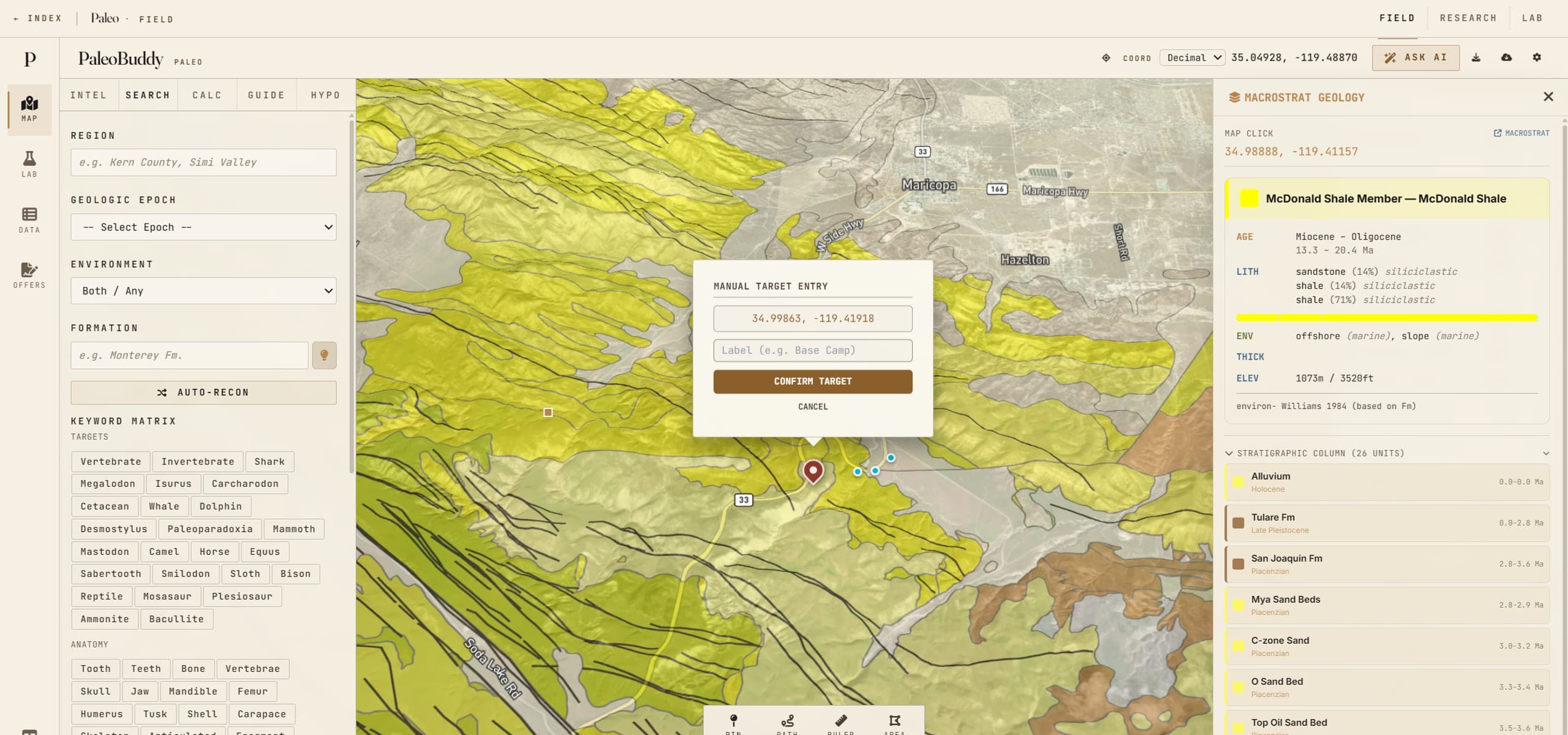
Task: Open the Decimal coordinate format dropdown
Action: (1193, 58)
